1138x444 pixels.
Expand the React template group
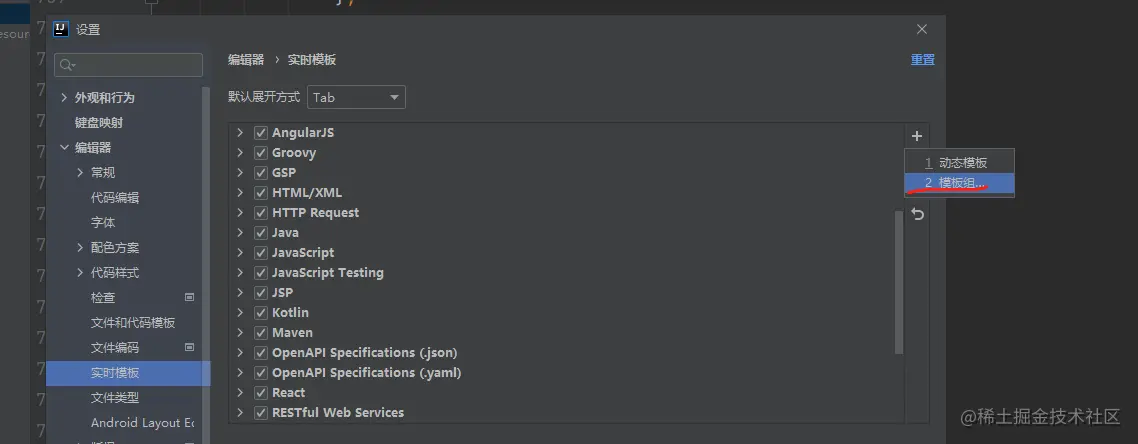(240, 392)
